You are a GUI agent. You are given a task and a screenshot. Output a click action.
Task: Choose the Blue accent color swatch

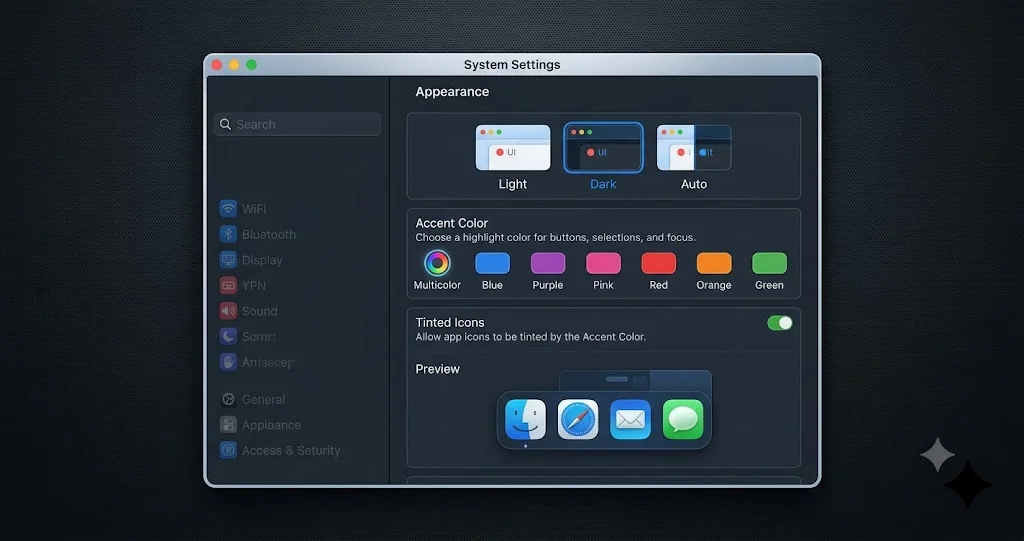coord(492,263)
